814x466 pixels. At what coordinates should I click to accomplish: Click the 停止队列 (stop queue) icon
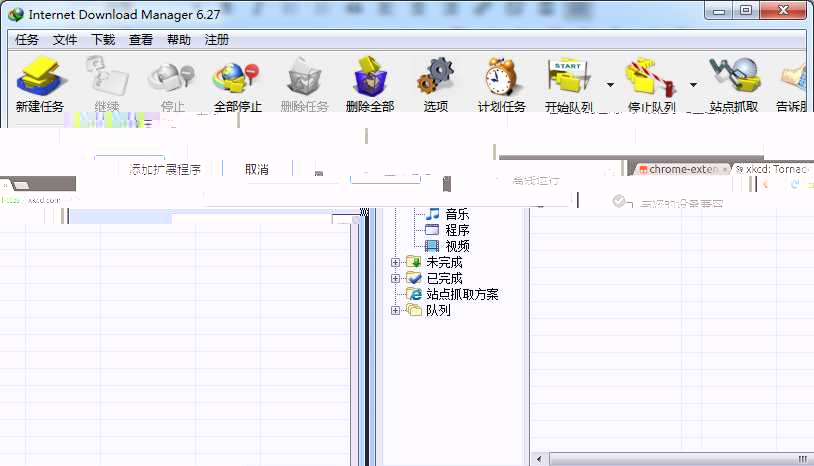point(651,85)
